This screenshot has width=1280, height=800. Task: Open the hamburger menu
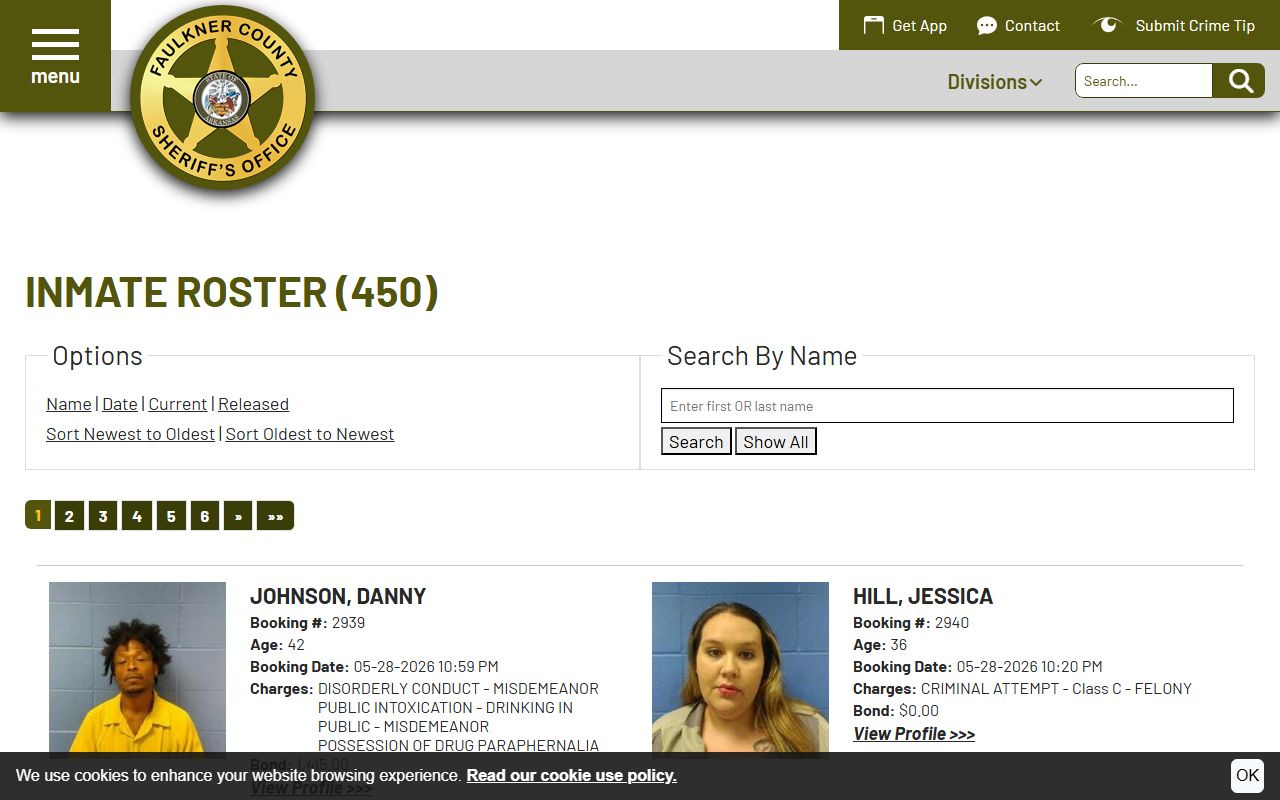pyautogui.click(x=55, y=55)
